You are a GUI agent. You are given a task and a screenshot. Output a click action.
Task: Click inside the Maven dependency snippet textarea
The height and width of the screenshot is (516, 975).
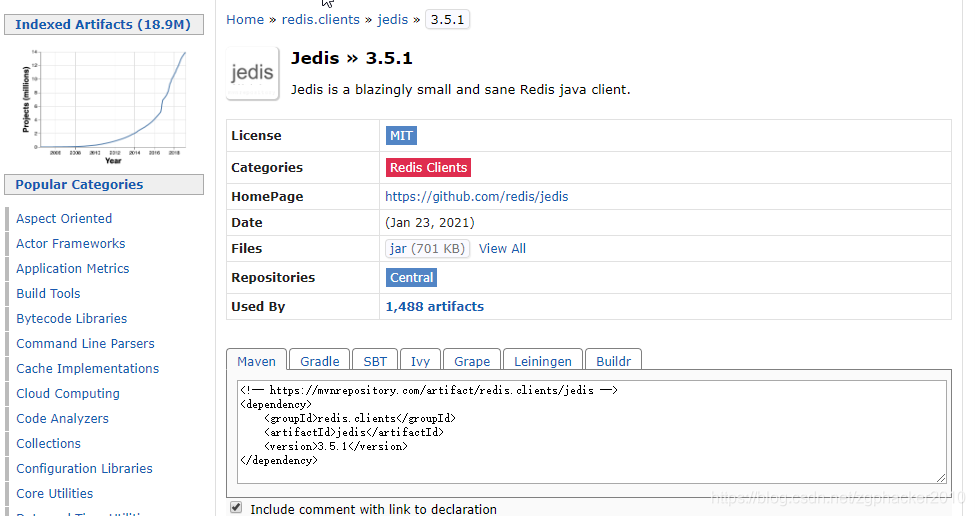coord(591,432)
